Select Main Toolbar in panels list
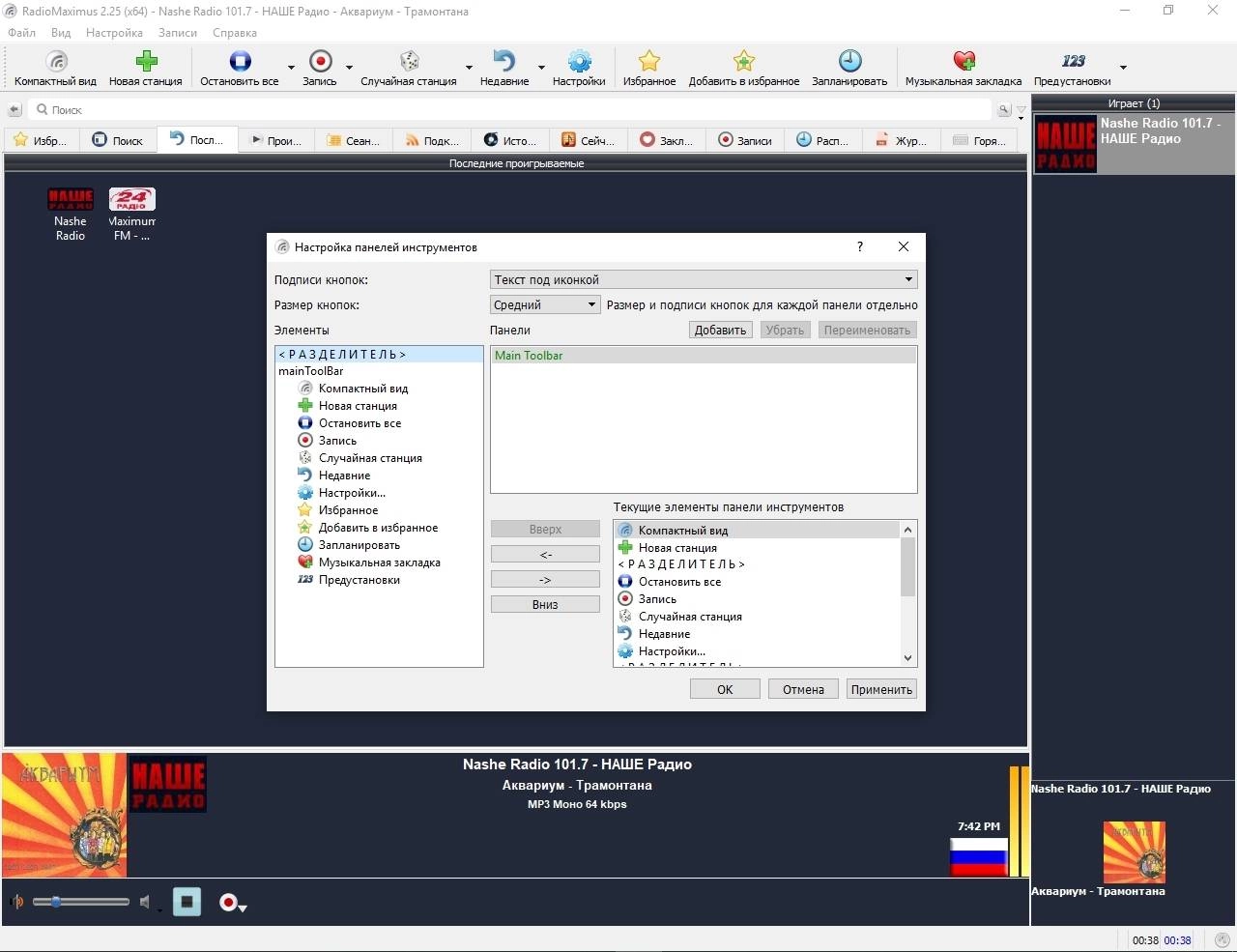 [704, 356]
